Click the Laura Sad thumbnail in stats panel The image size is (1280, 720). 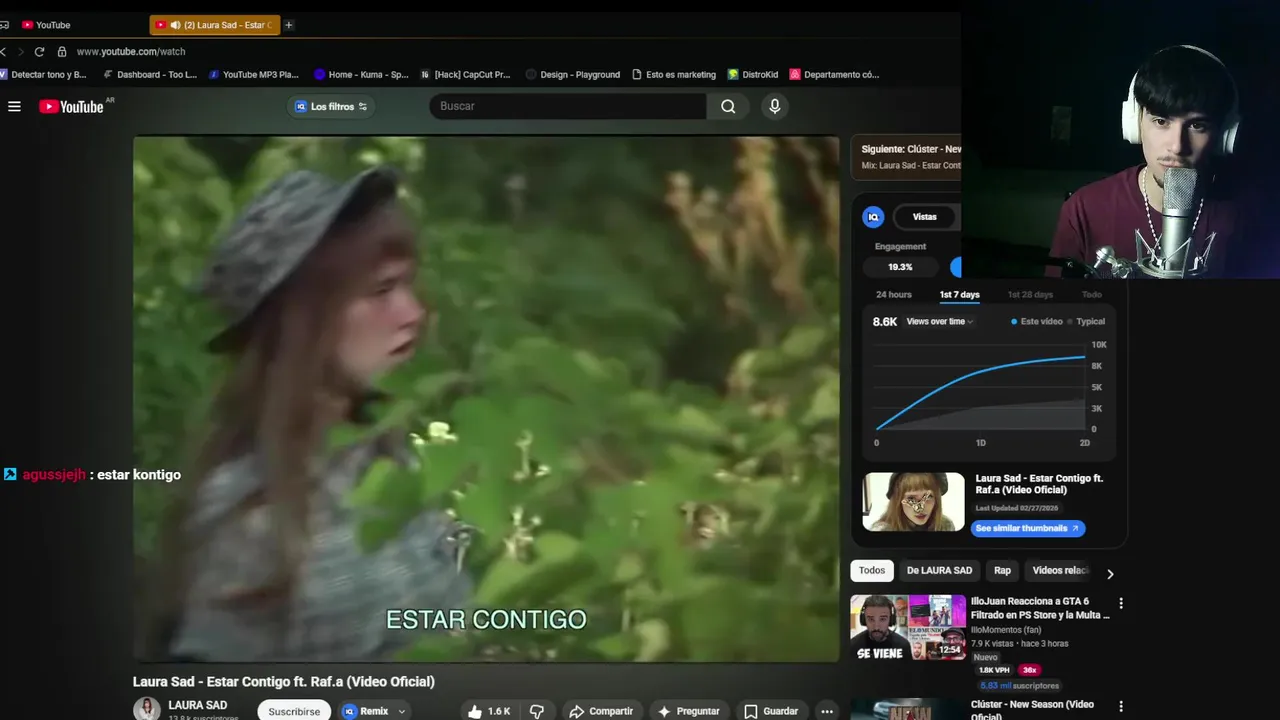(914, 502)
